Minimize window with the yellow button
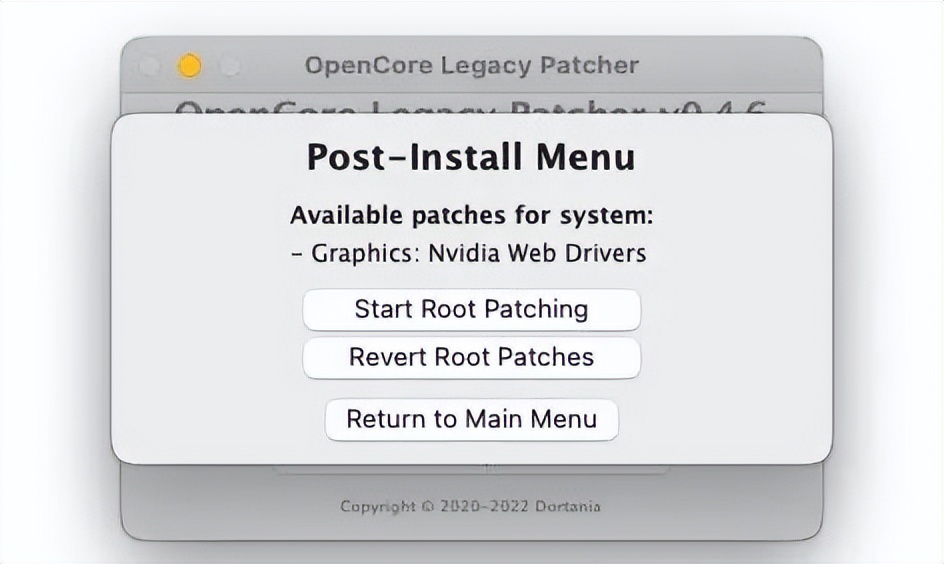This screenshot has width=944, height=564. 189,66
